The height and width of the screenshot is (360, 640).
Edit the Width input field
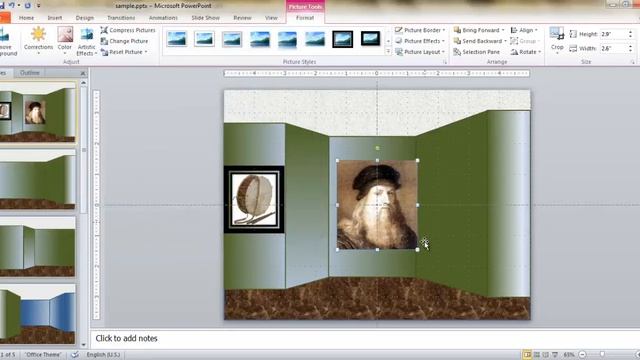[613, 49]
